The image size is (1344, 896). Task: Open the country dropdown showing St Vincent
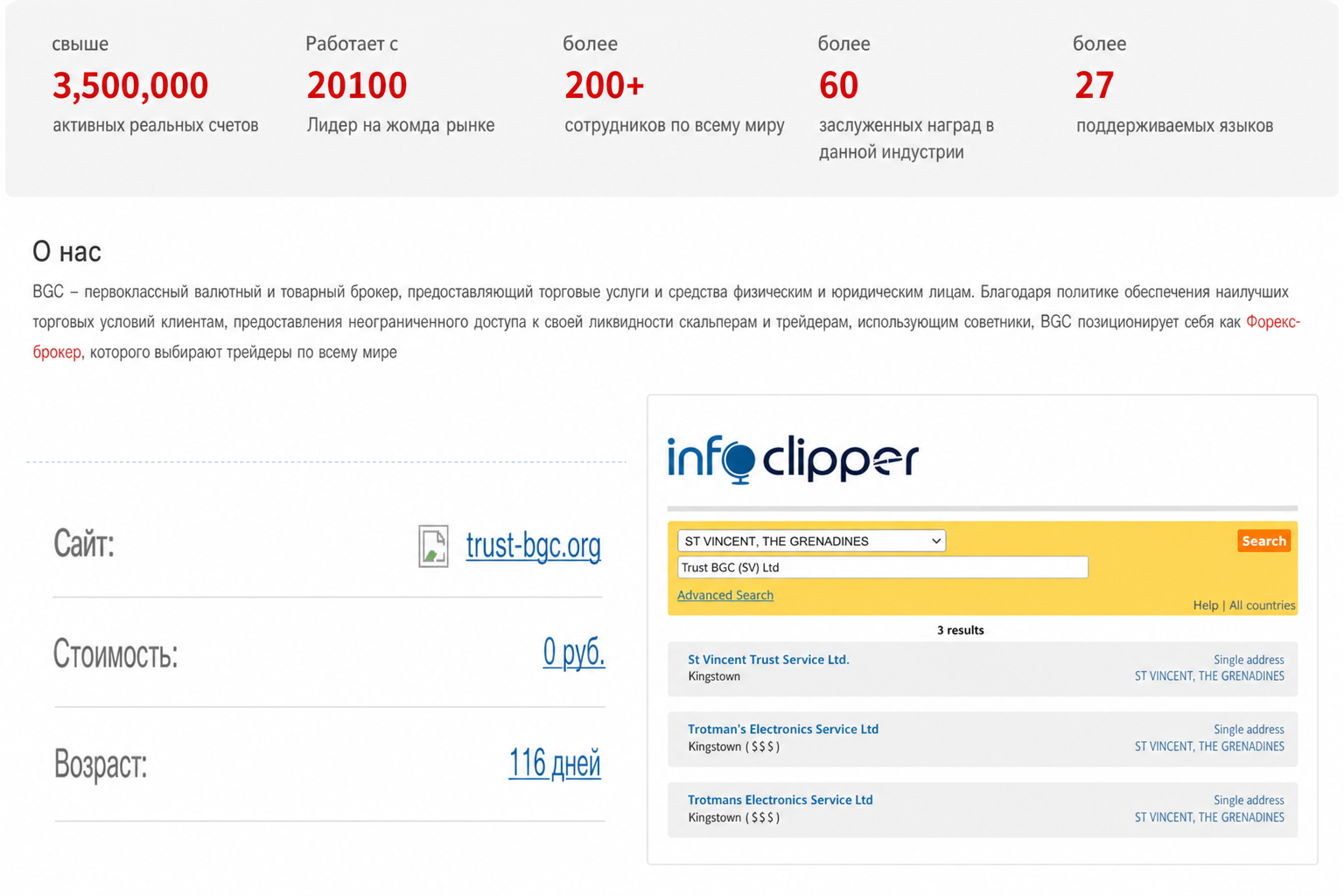pyautogui.click(x=811, y=541)
